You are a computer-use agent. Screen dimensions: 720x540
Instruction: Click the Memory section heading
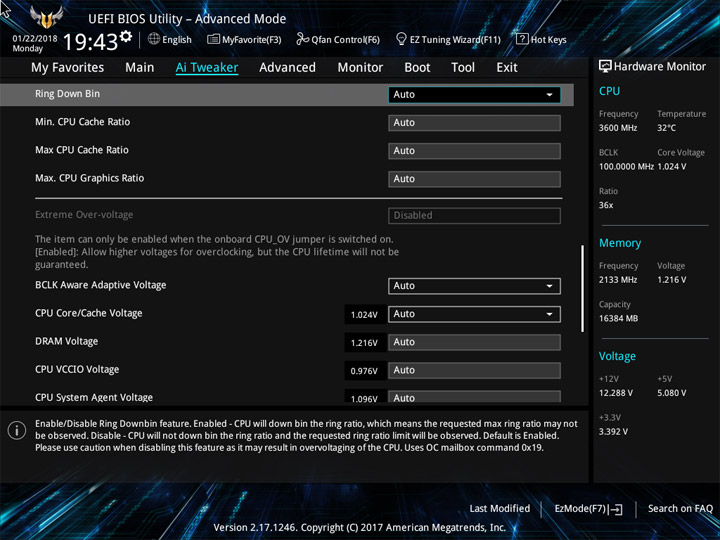point(620,243)
